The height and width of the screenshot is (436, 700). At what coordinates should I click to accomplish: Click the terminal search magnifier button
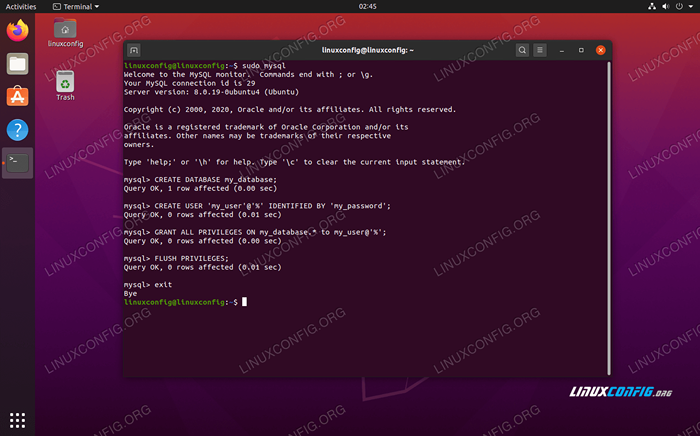522,50
